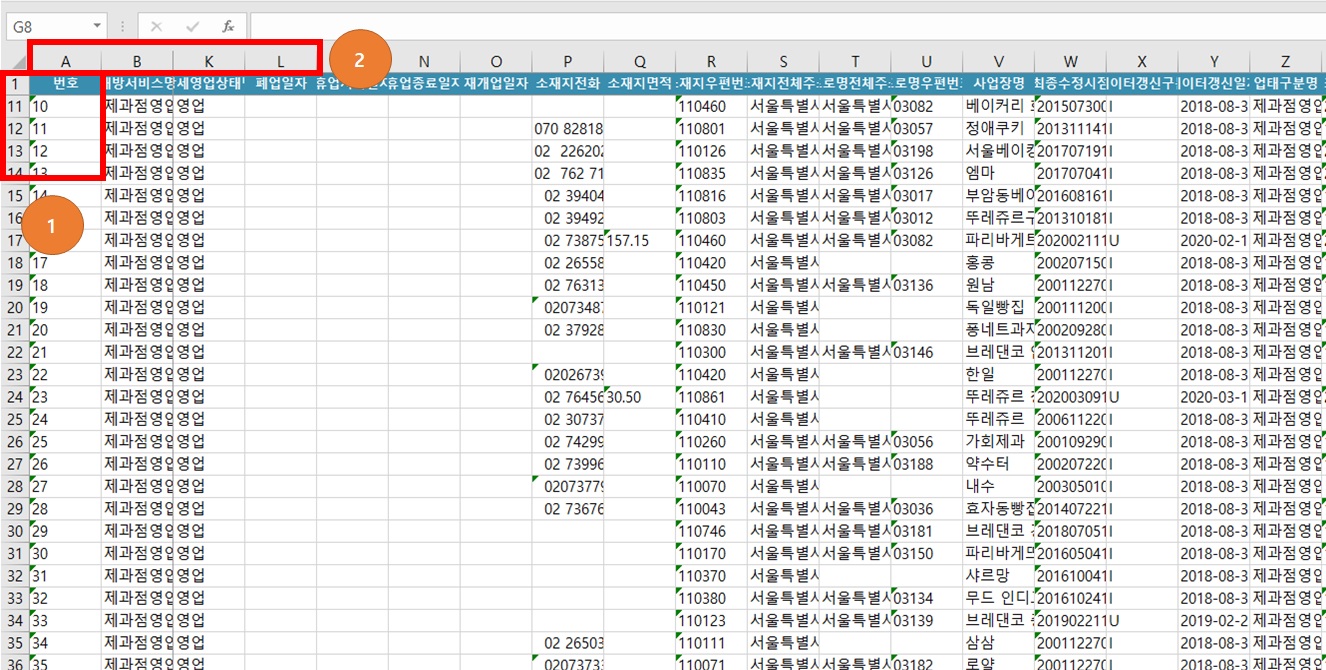Click the Insert Function fx icon
The width and height of the screenshot is (1326, 670).
[x=227, y=25]
